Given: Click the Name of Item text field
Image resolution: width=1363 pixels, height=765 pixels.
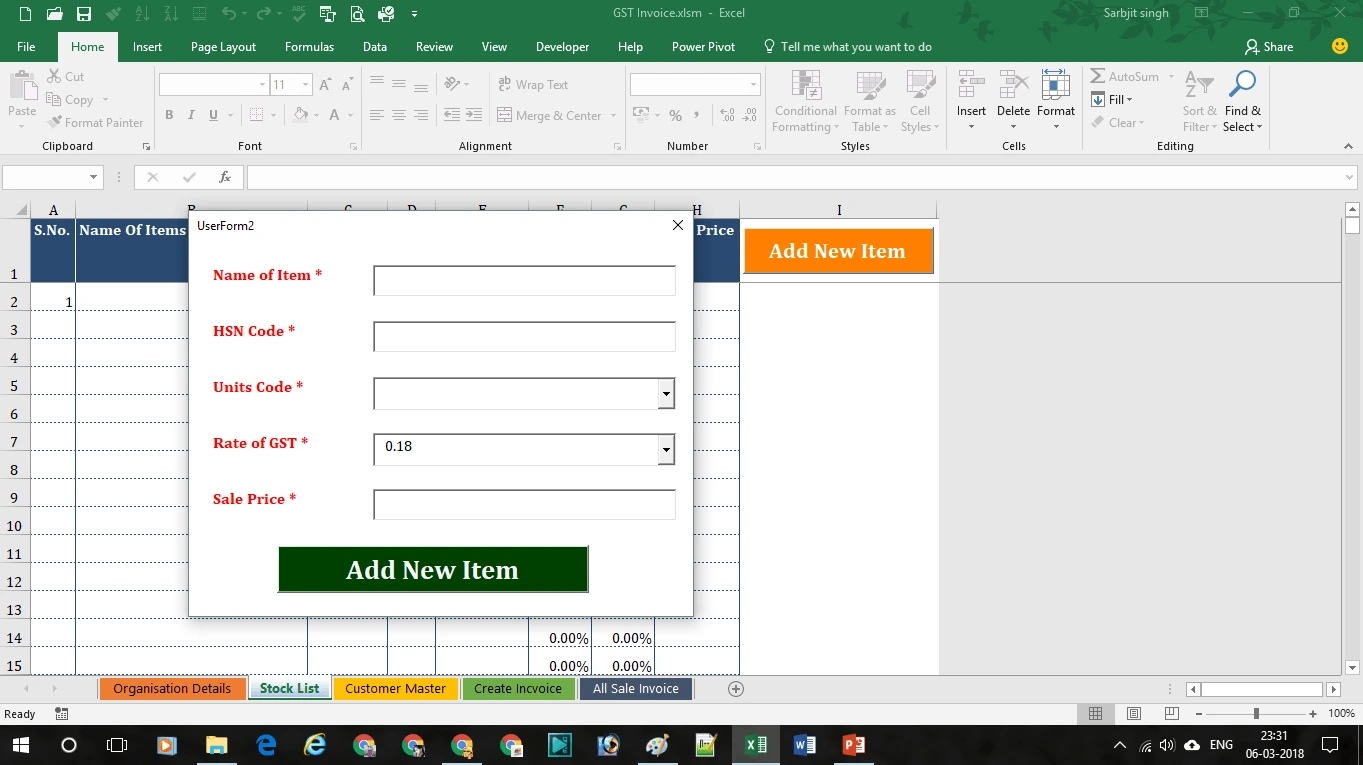Looking at the screenshot, I should (x=524, y=281).
